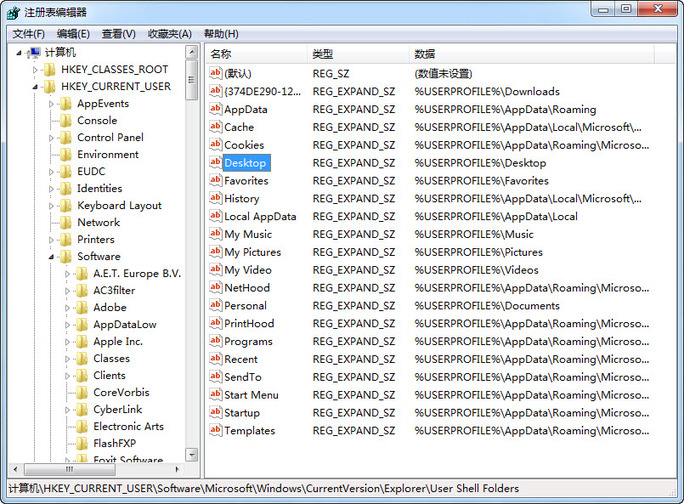Open the 编辑(E) menu
This screenshot has width=684, height=504.
[x=73, y=34]
